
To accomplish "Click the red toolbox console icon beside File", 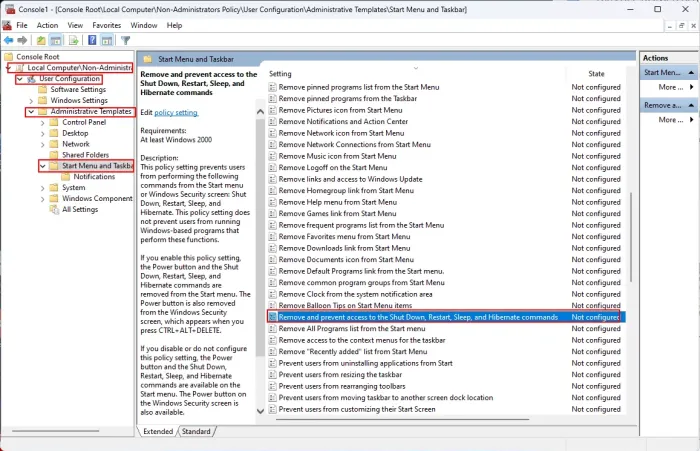I will (7, 25).
